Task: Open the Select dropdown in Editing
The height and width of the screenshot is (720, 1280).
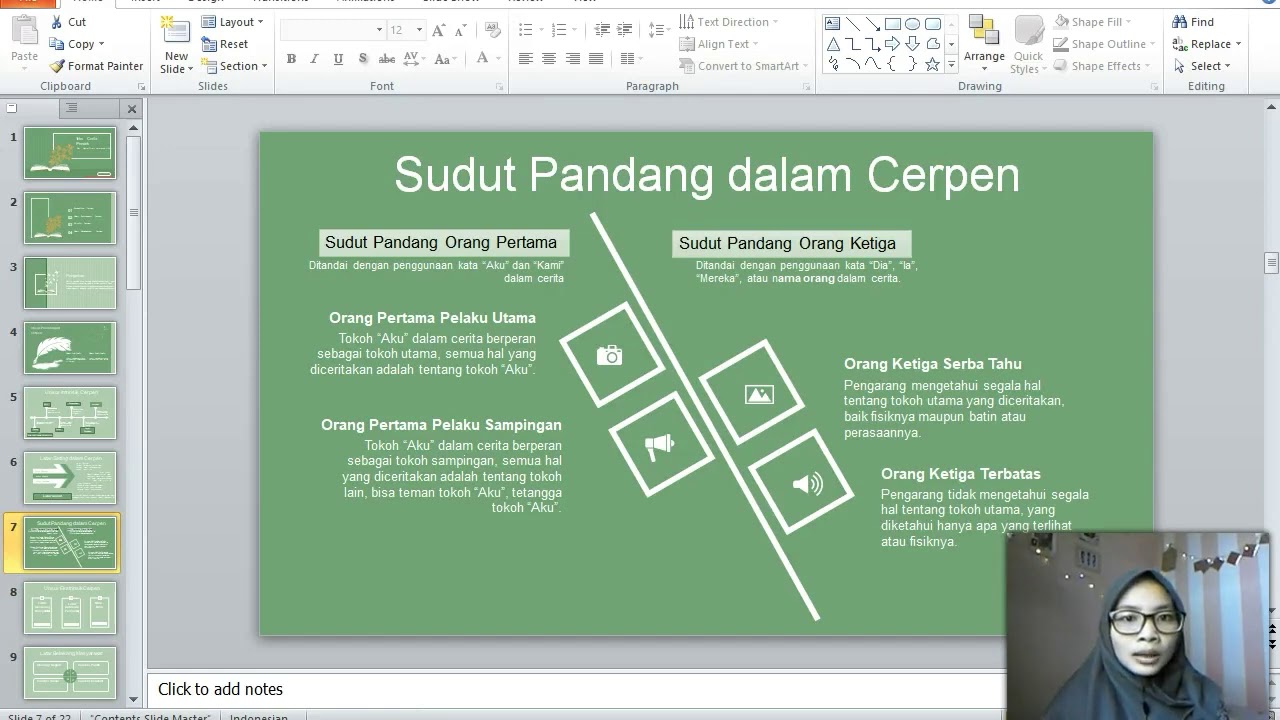Action: point(1202,66)
